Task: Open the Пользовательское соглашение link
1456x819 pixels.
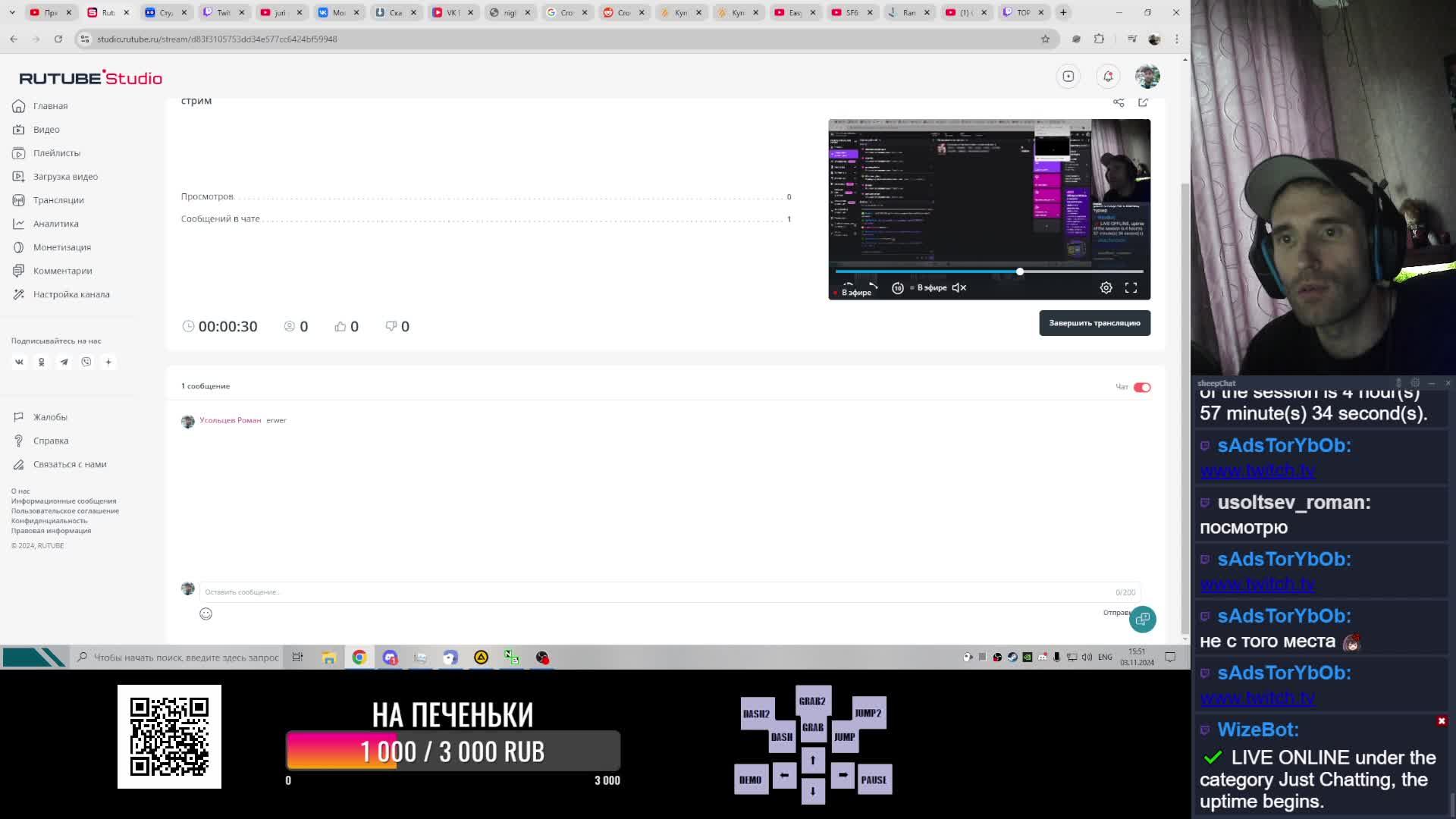Action: tap(64, 511)
